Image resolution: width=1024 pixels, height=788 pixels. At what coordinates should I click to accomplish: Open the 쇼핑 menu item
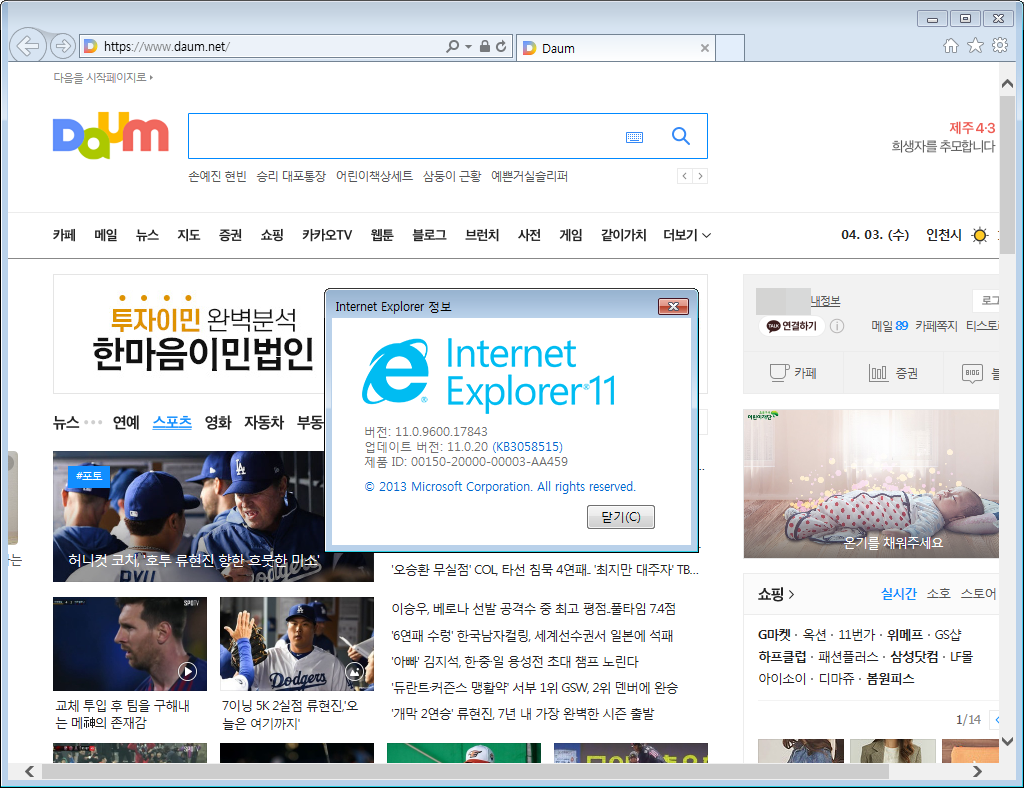tap(272, 235)
